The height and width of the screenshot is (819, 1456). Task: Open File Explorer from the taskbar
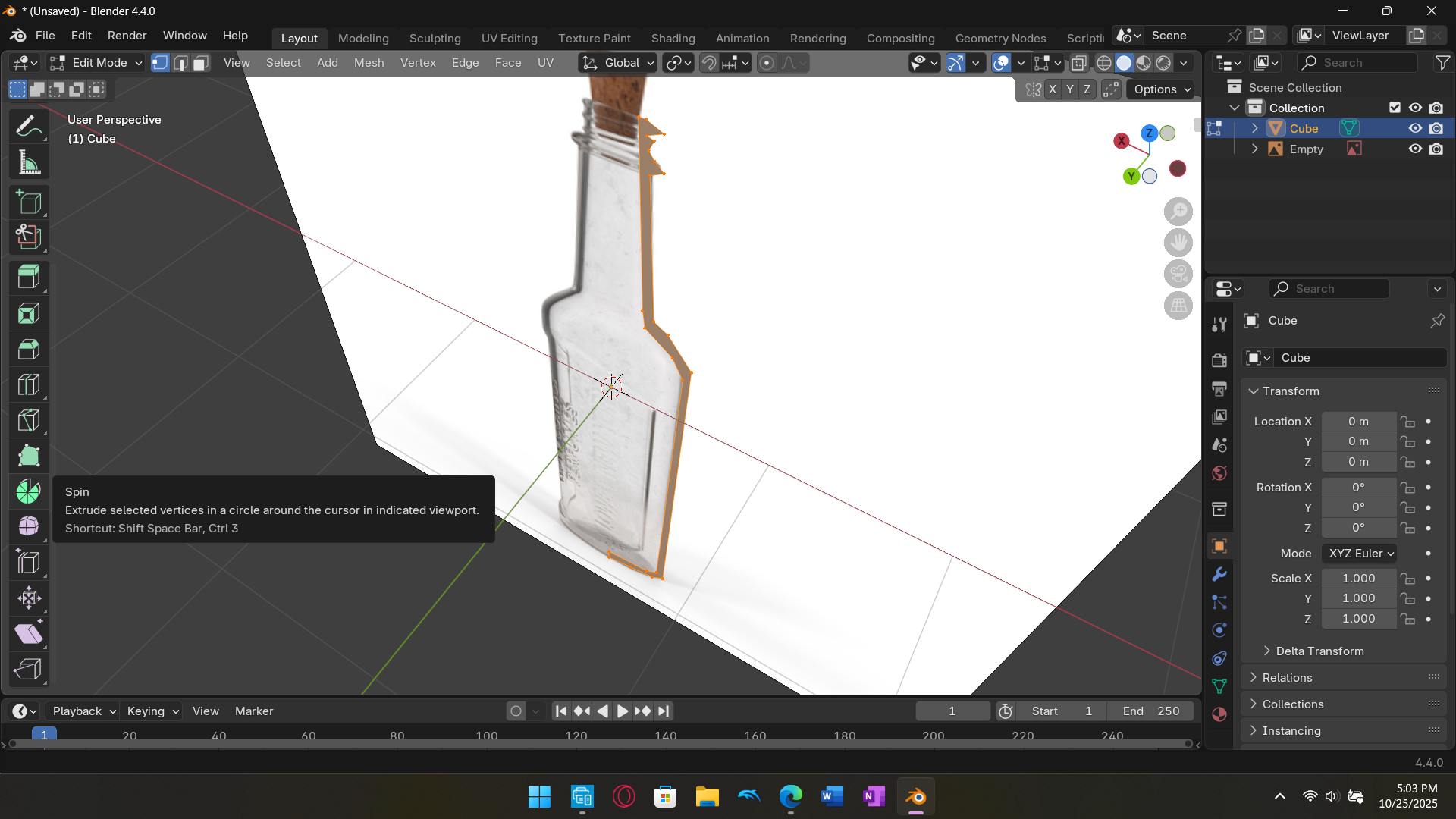tap(707, 797)
